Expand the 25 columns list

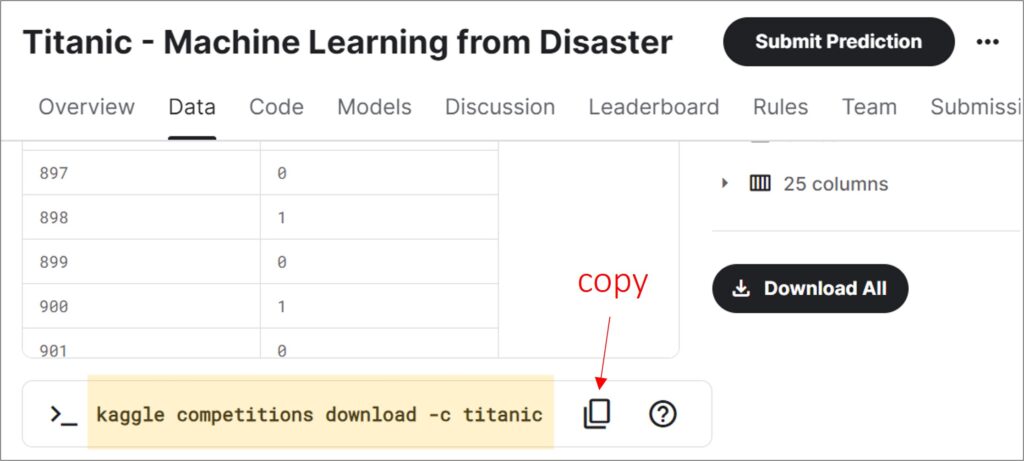[725, 184]
